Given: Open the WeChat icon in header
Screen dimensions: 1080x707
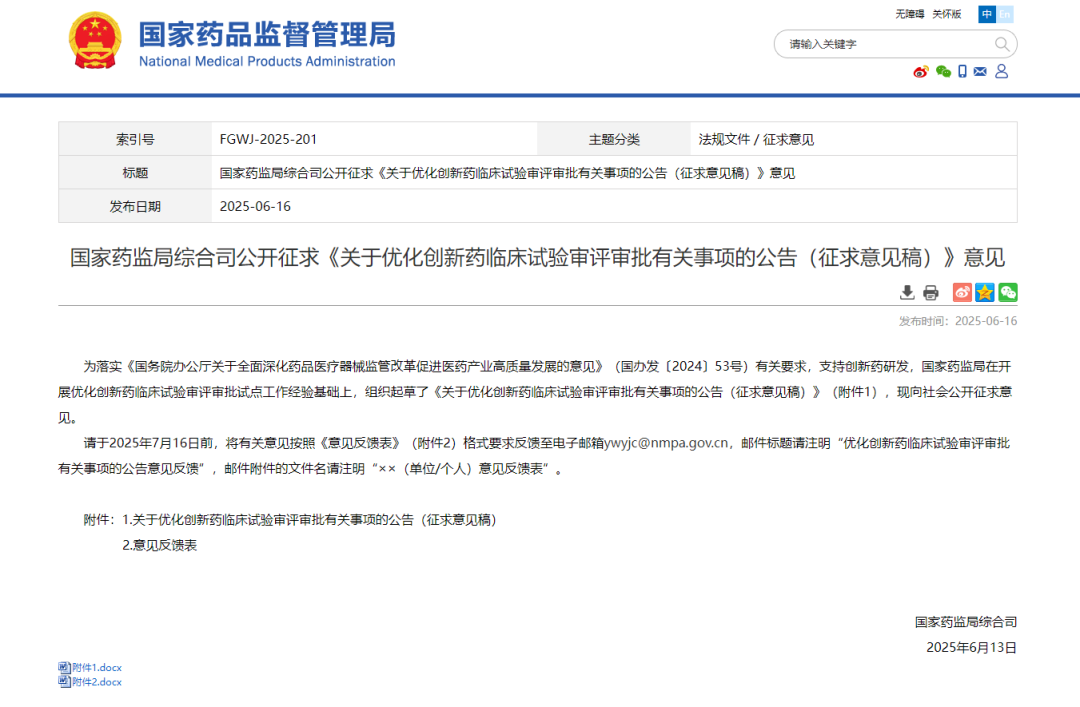Looking at the screenshot, I should pos(943,72).
